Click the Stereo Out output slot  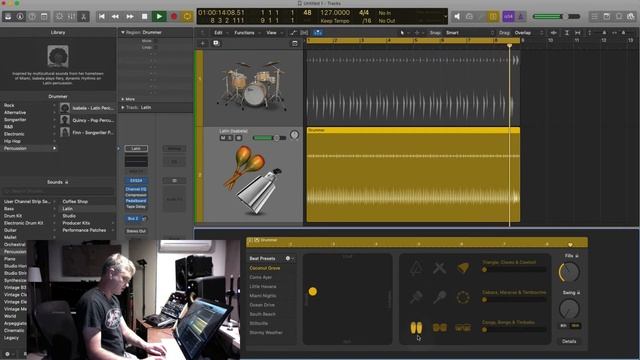pos(136,231)
